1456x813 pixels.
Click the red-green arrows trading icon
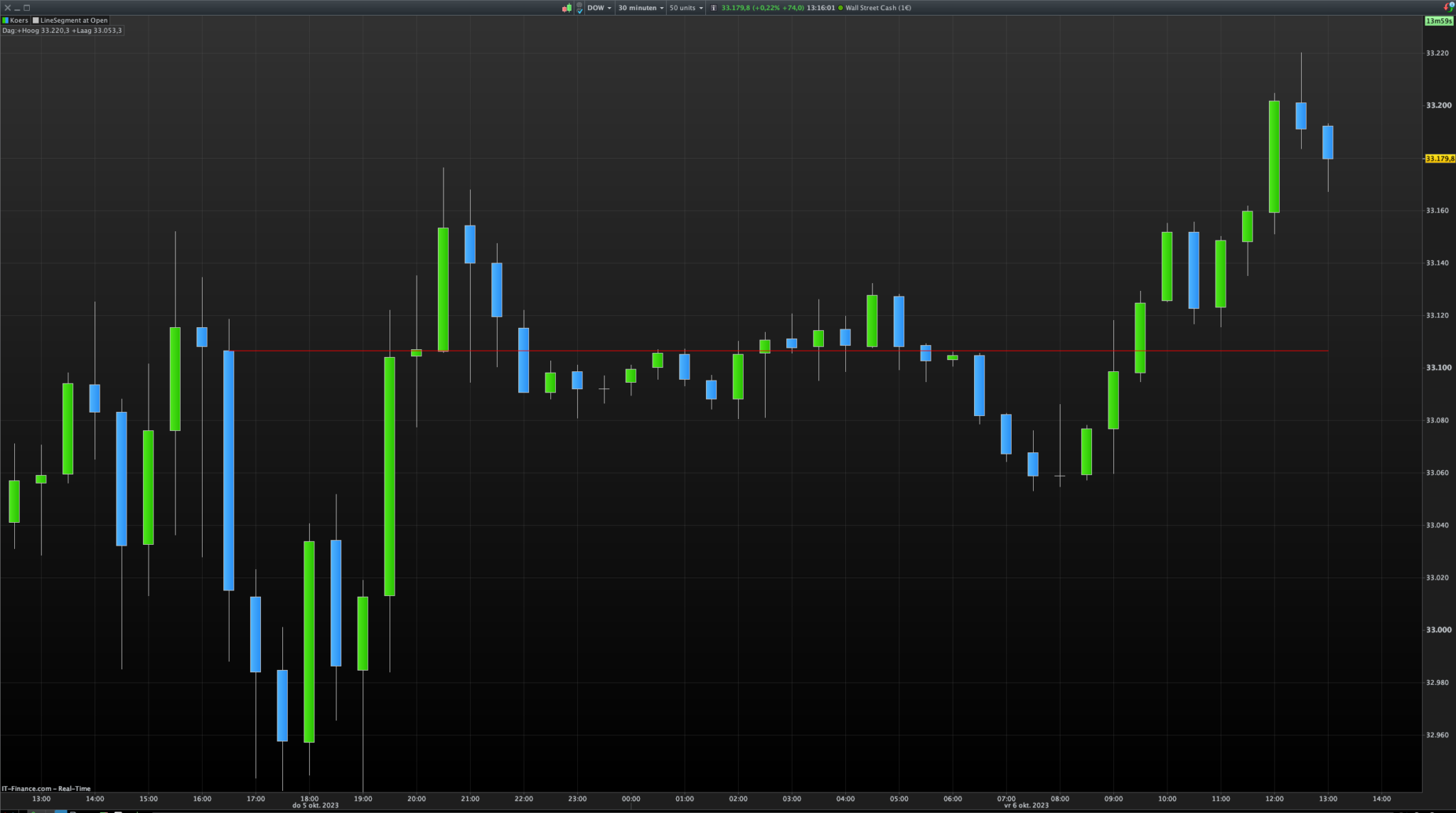pyautogui.click(x=1447, y=6)
